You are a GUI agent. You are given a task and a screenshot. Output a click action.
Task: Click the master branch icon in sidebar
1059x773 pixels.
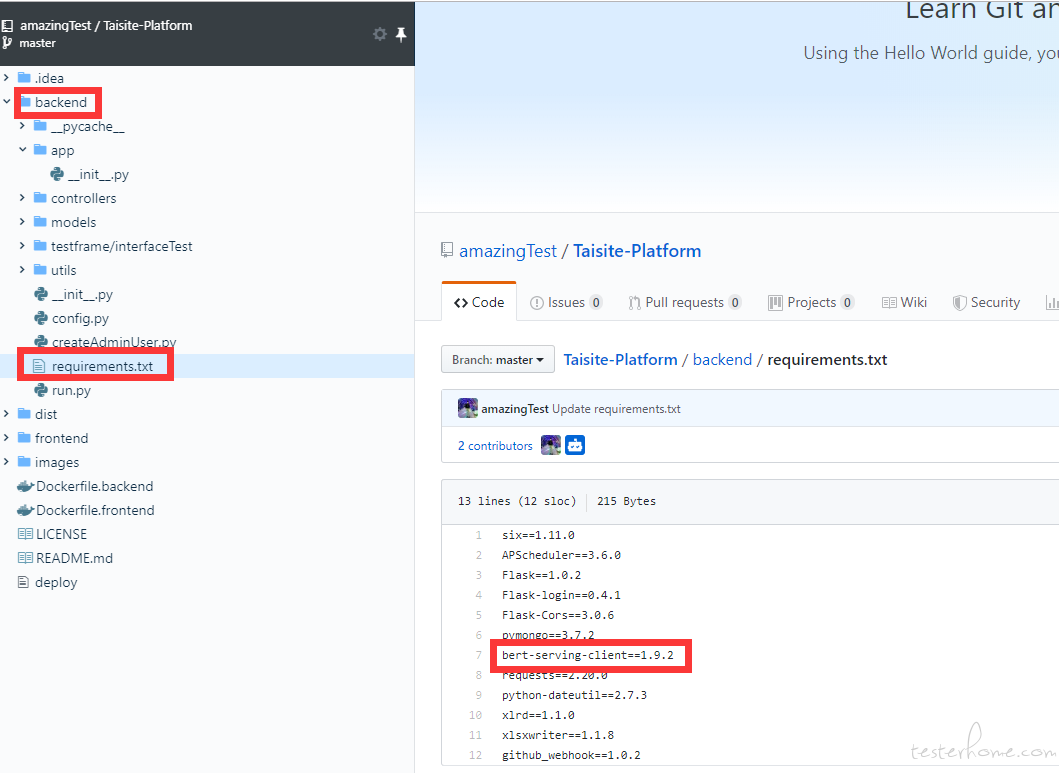[x=7, y=43]
